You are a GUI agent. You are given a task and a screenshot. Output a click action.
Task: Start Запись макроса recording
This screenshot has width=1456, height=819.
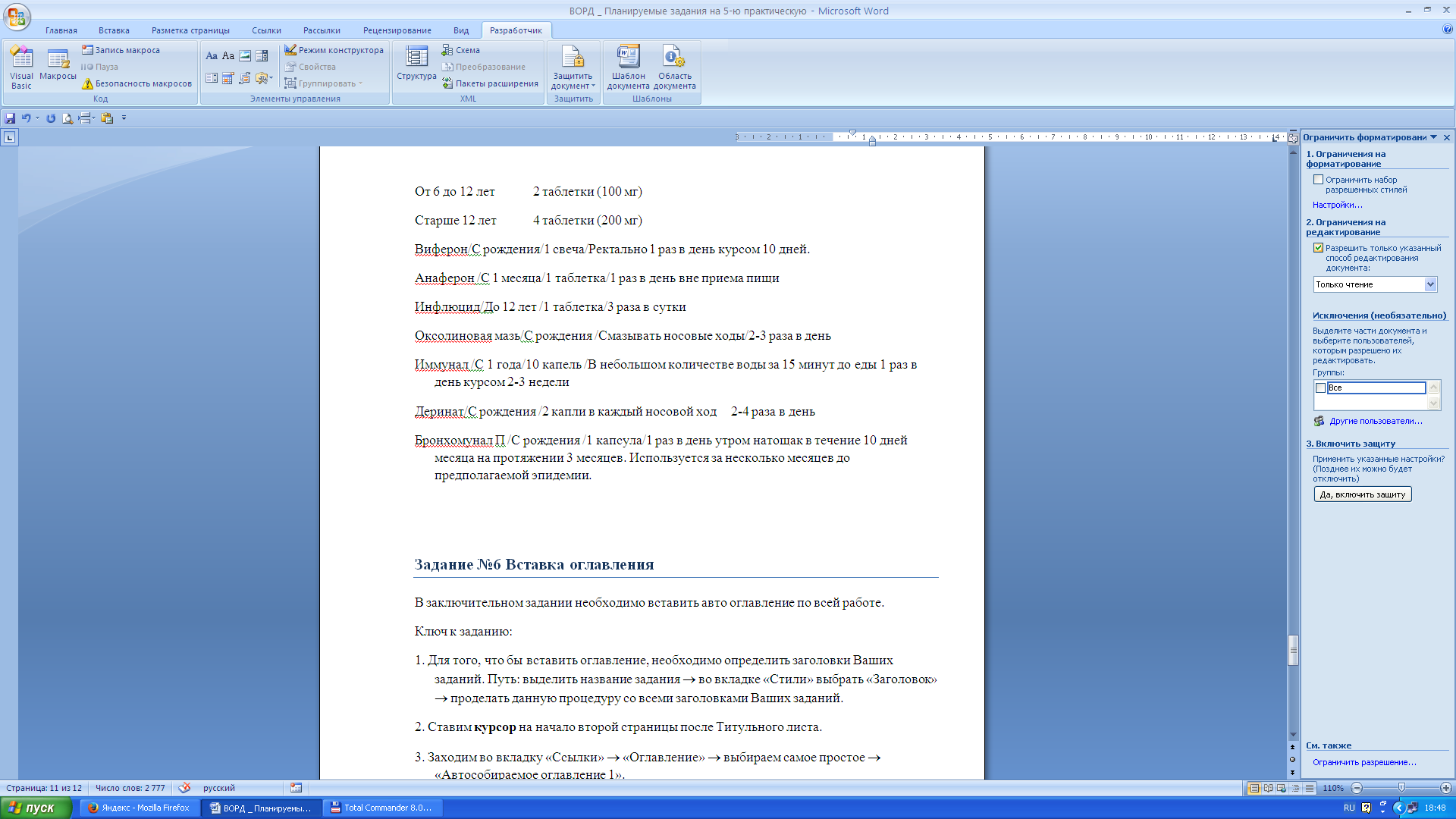pos(121,50)
